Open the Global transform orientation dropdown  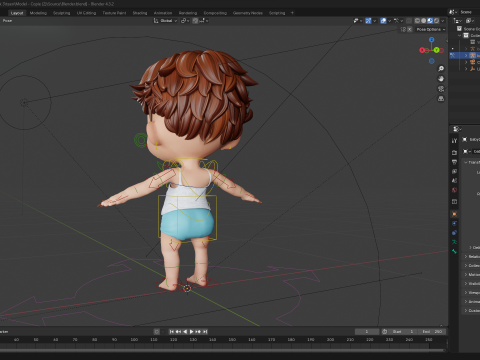[x=165, y=21]
